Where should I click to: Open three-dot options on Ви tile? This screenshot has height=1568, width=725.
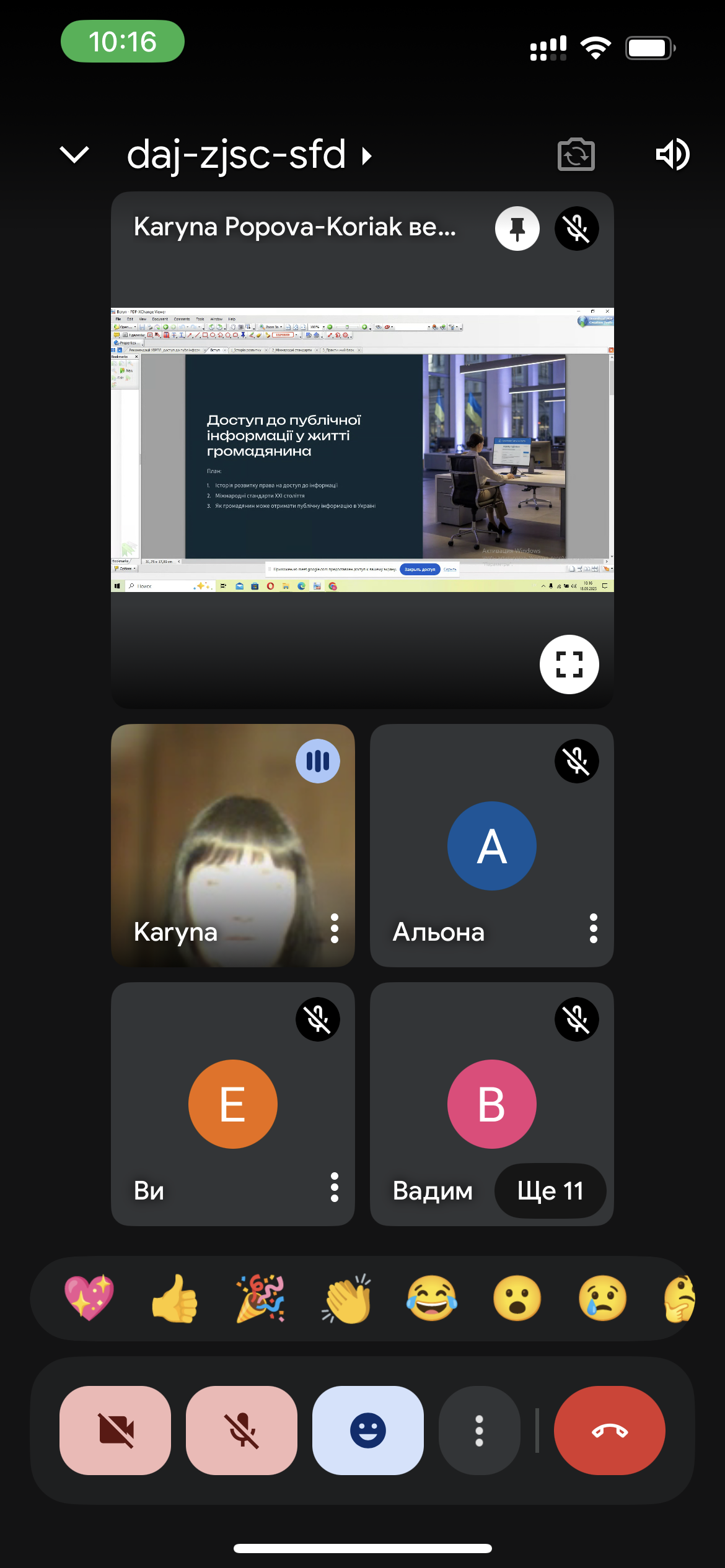click(x=335, y=1187)
